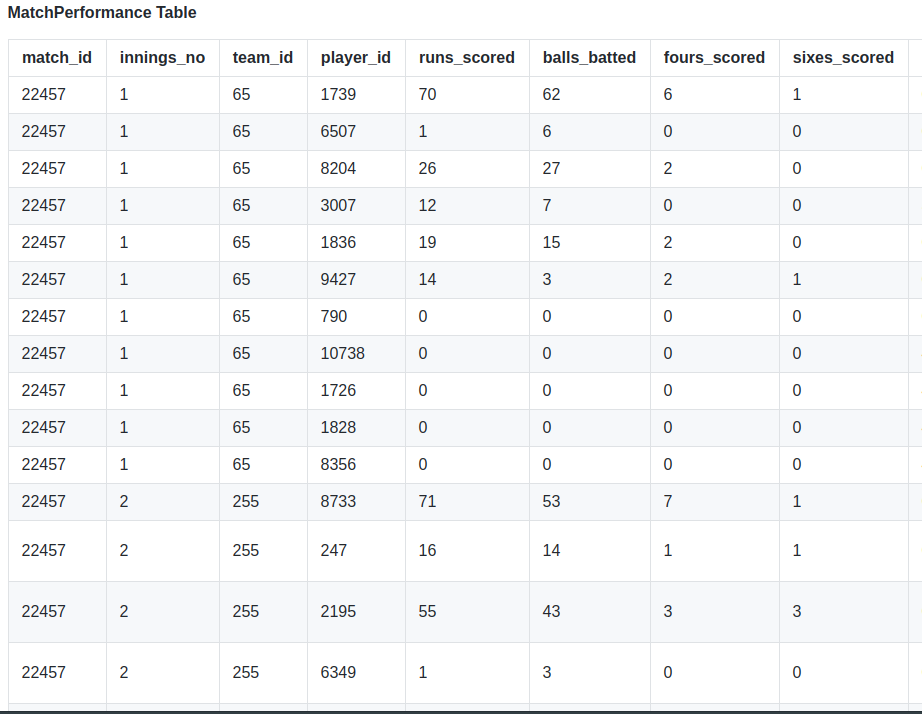Click the match_id column header
Image resolution: width=922 pixels, height=714 pixels.
pos(57,58)
